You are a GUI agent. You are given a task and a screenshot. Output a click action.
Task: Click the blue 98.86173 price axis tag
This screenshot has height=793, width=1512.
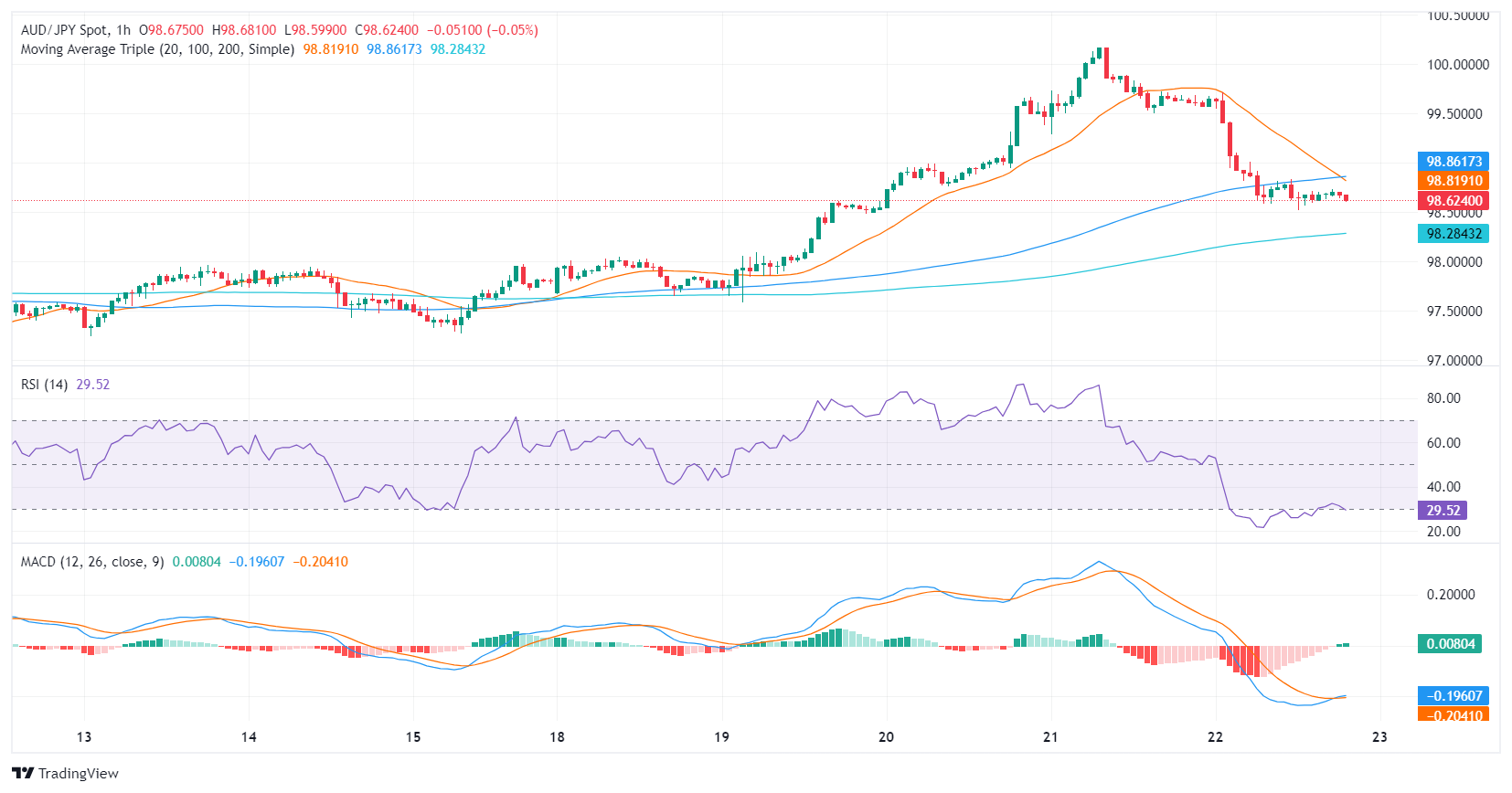pyautogui.click(x=1453, y=162)
